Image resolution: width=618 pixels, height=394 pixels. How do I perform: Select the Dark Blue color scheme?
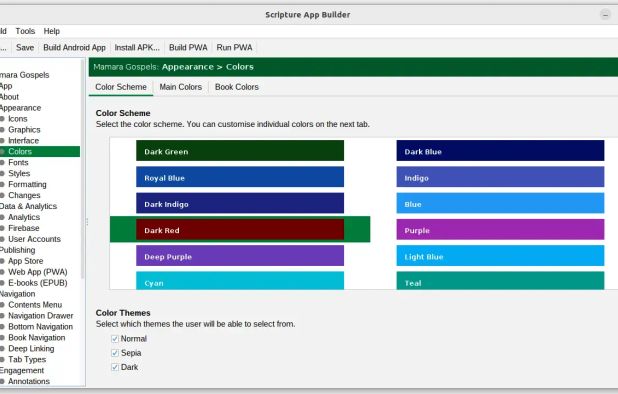pyautogui.click(x=500, y=151)
